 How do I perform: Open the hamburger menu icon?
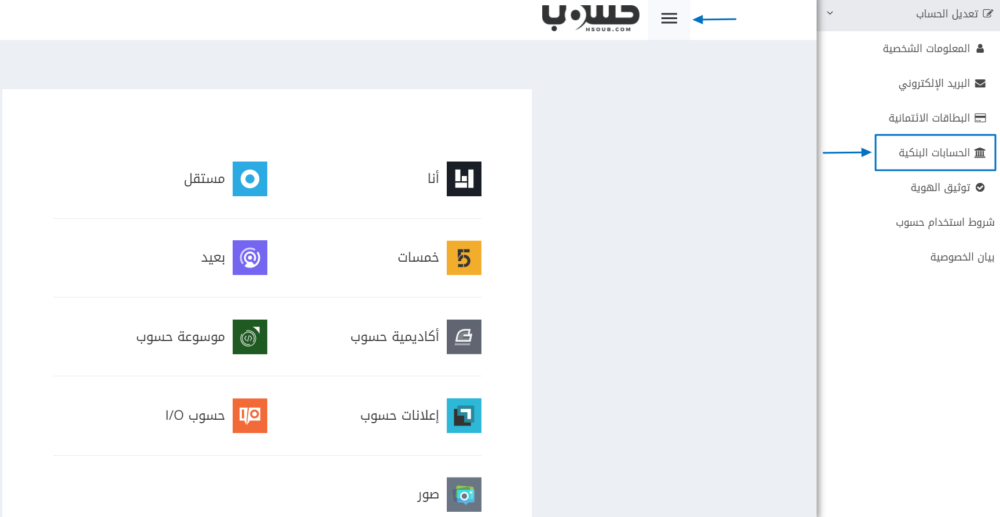[x=669, y=19]
